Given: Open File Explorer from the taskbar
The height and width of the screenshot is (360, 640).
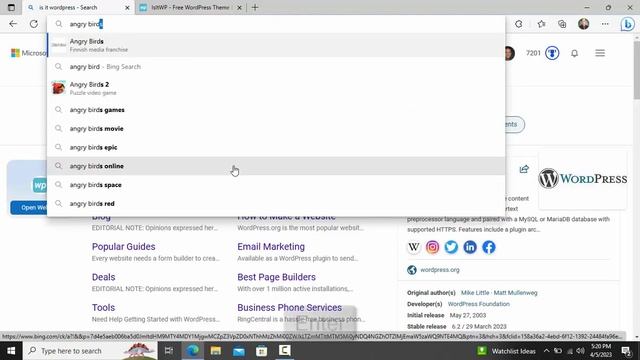Looking at the screenshot, I should coord(216,351).
